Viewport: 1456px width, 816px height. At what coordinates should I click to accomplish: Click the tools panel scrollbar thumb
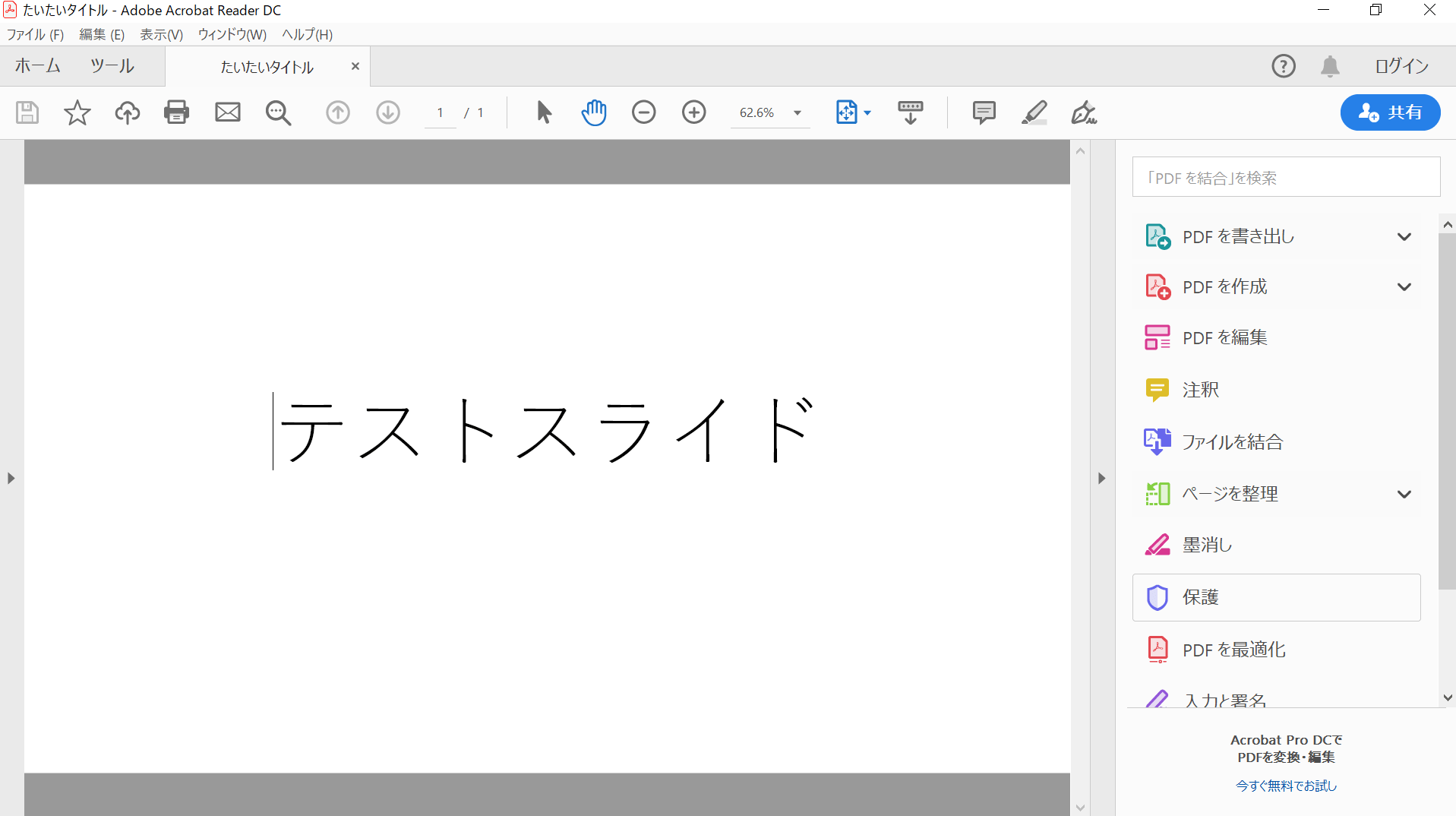pyautogui.click(x=1447, y=410)
